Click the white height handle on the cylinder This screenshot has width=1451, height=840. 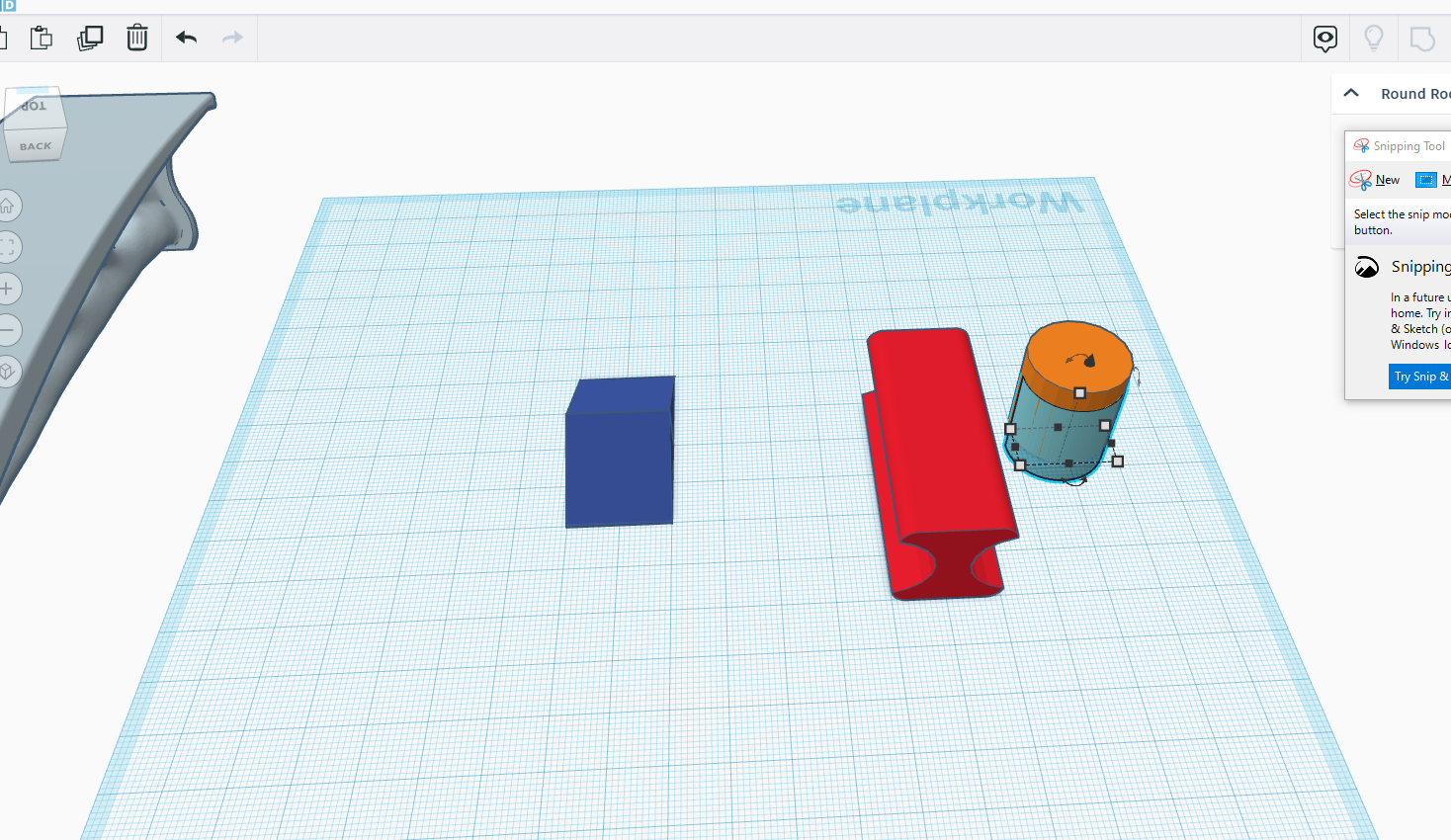(x=1080, y=393)
